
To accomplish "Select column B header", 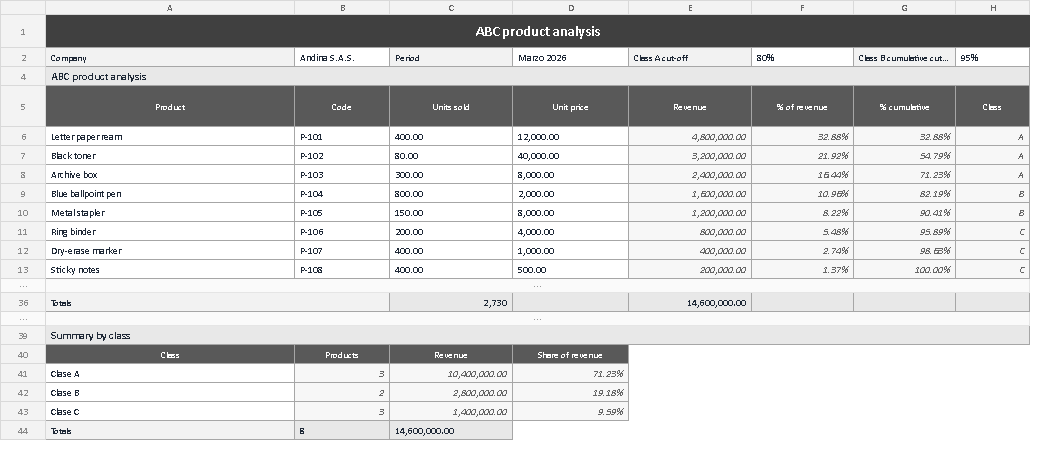I will (x=342, y=7).
